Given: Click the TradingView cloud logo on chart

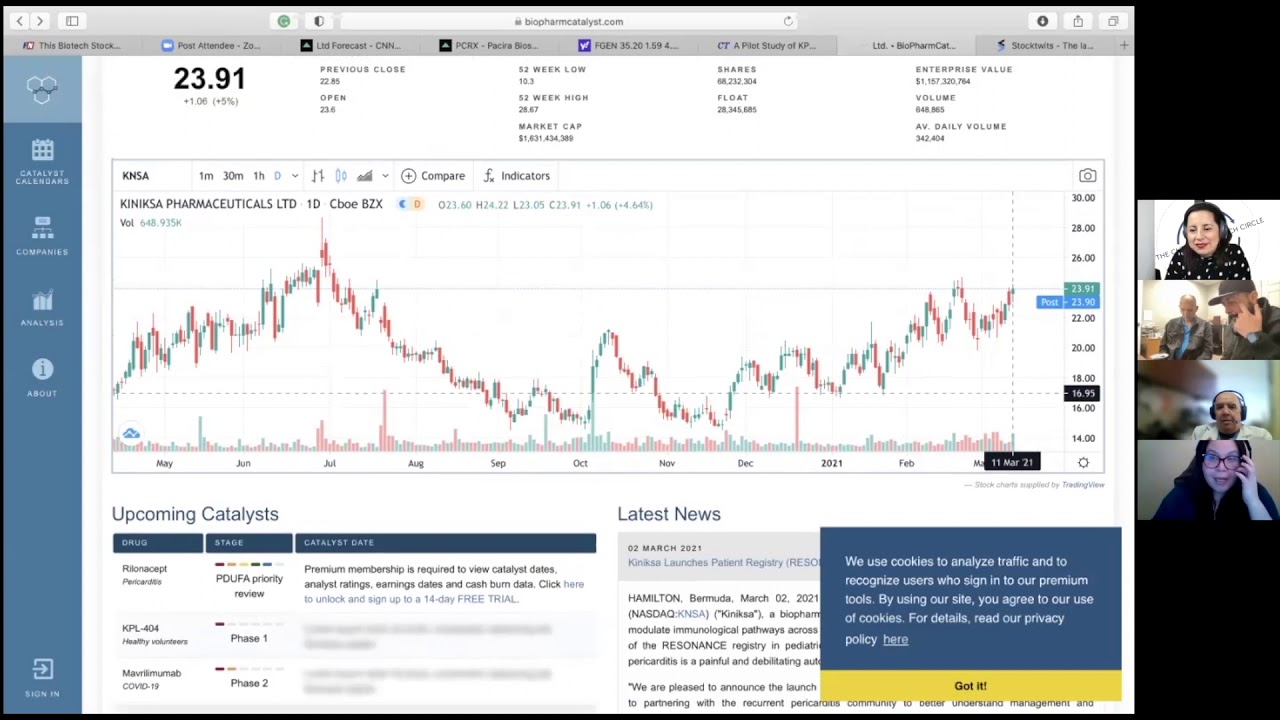Looking at the screenshot, I should pyautogui.click(x=131, y=434).
